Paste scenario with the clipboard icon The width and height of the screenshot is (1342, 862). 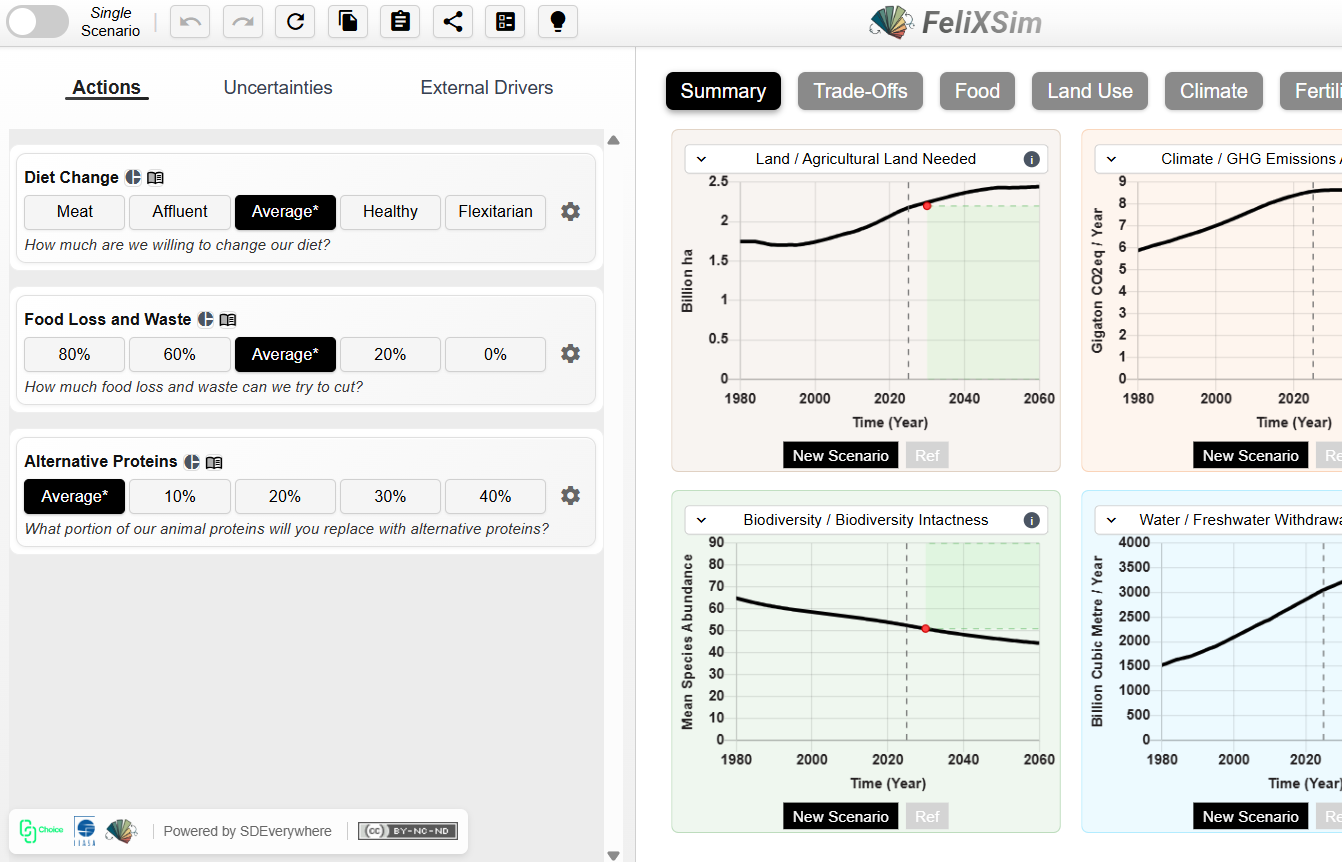click(400, 21)
